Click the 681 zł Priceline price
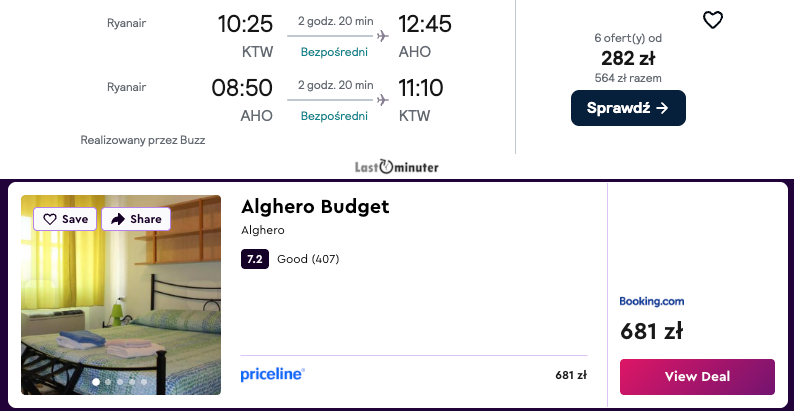 point(570,376)
